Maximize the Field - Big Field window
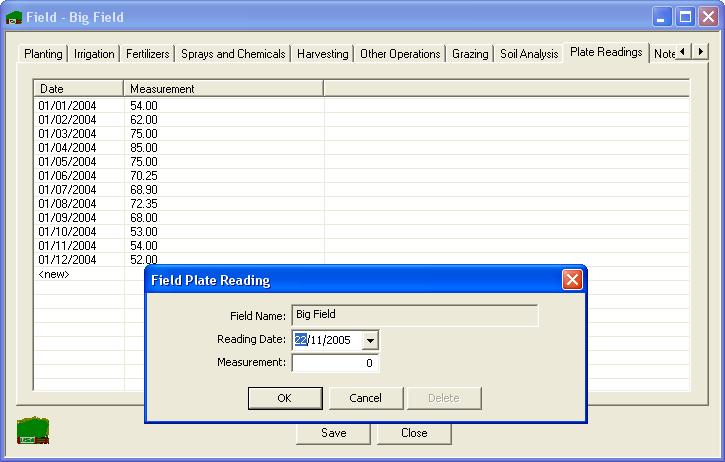The width and height of the screenshot is (725, 462). click(685, 17)
